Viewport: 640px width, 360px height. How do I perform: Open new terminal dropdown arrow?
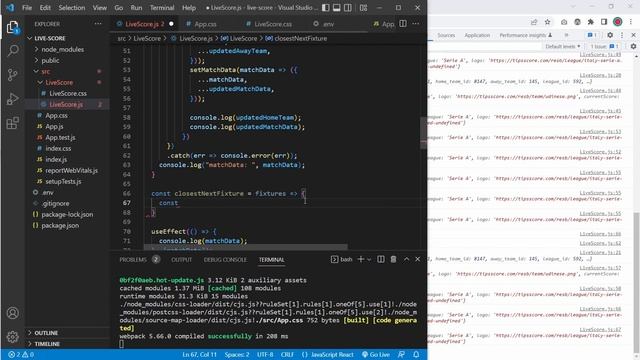369,260
